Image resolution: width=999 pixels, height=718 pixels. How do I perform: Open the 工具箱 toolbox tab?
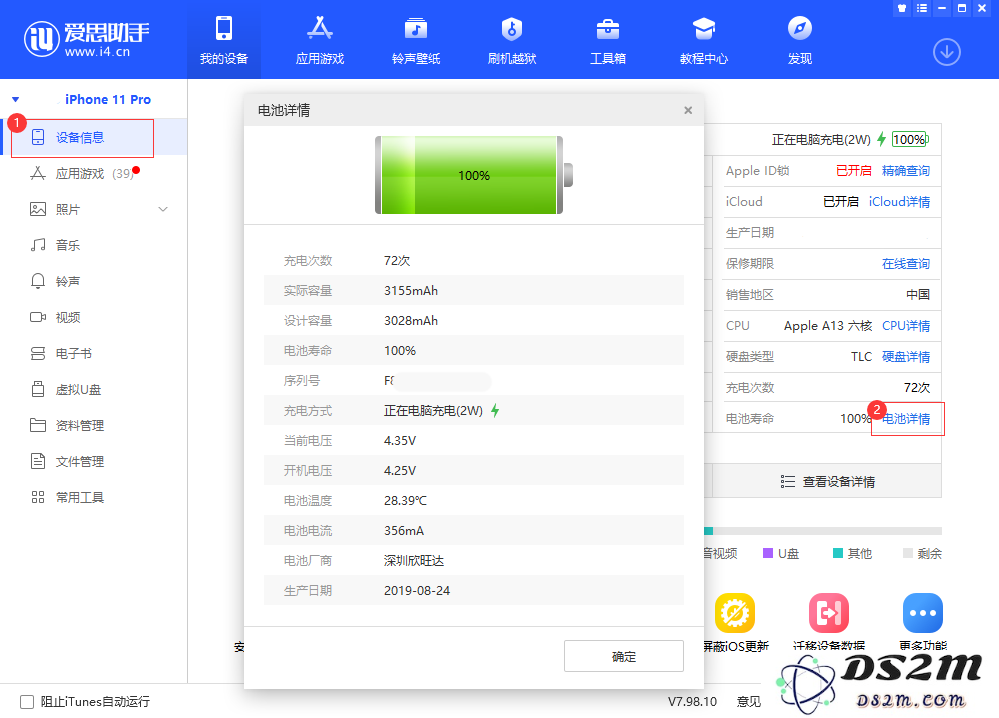tap(608, 41)
